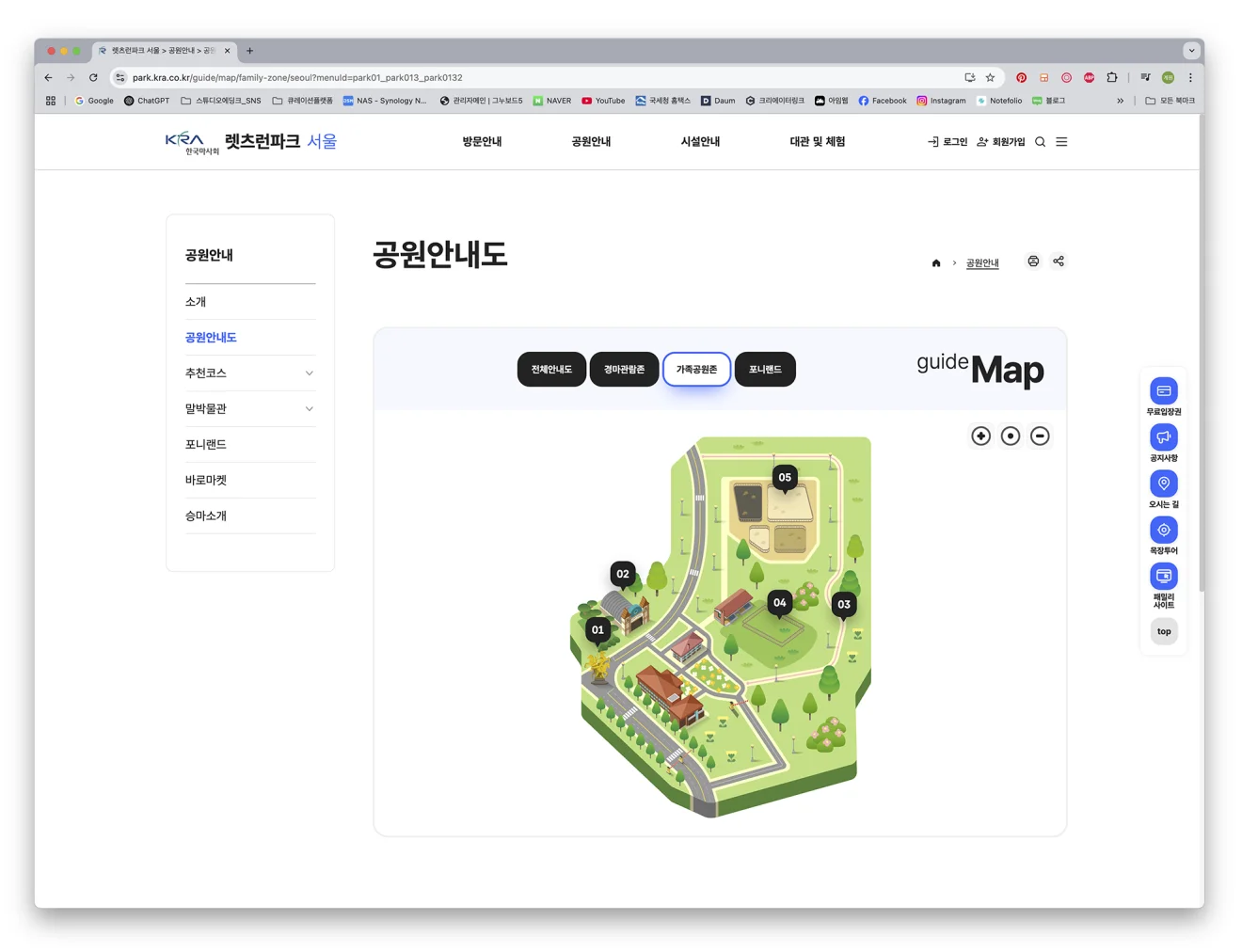This screenshot has height=952, width=1242.
Task: Open a new browser tab
Action: pyautogui.click(x=249, y=51)
